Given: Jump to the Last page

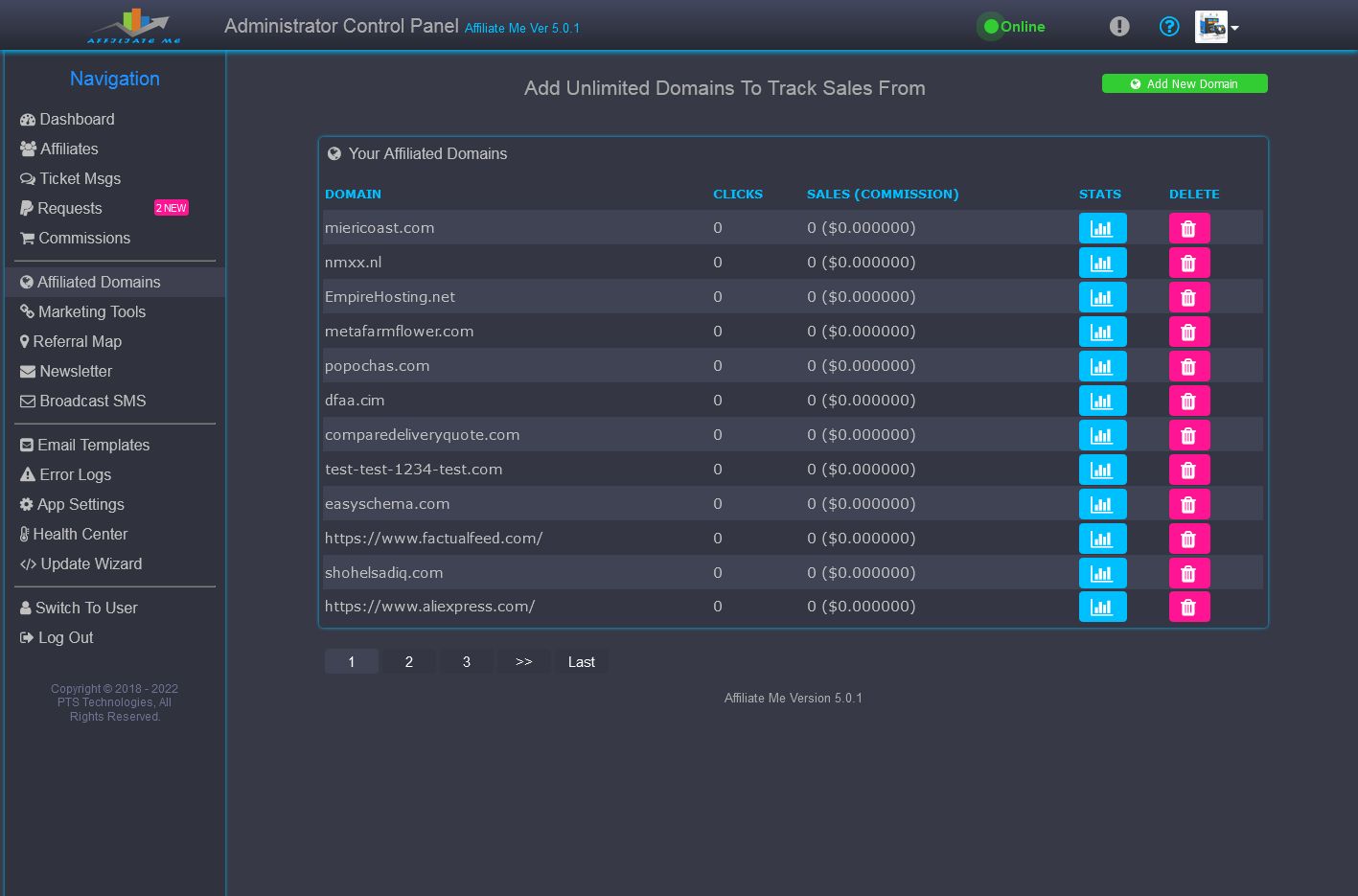Looking at the screenshot, I should [581, 662].
